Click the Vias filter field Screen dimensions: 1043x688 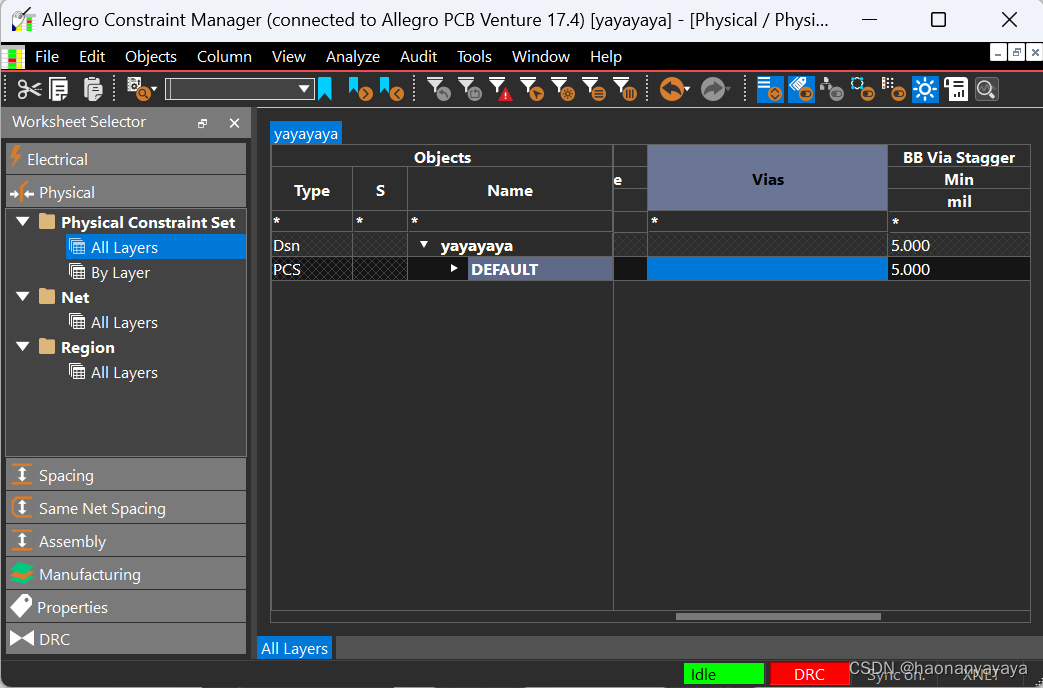768,221
